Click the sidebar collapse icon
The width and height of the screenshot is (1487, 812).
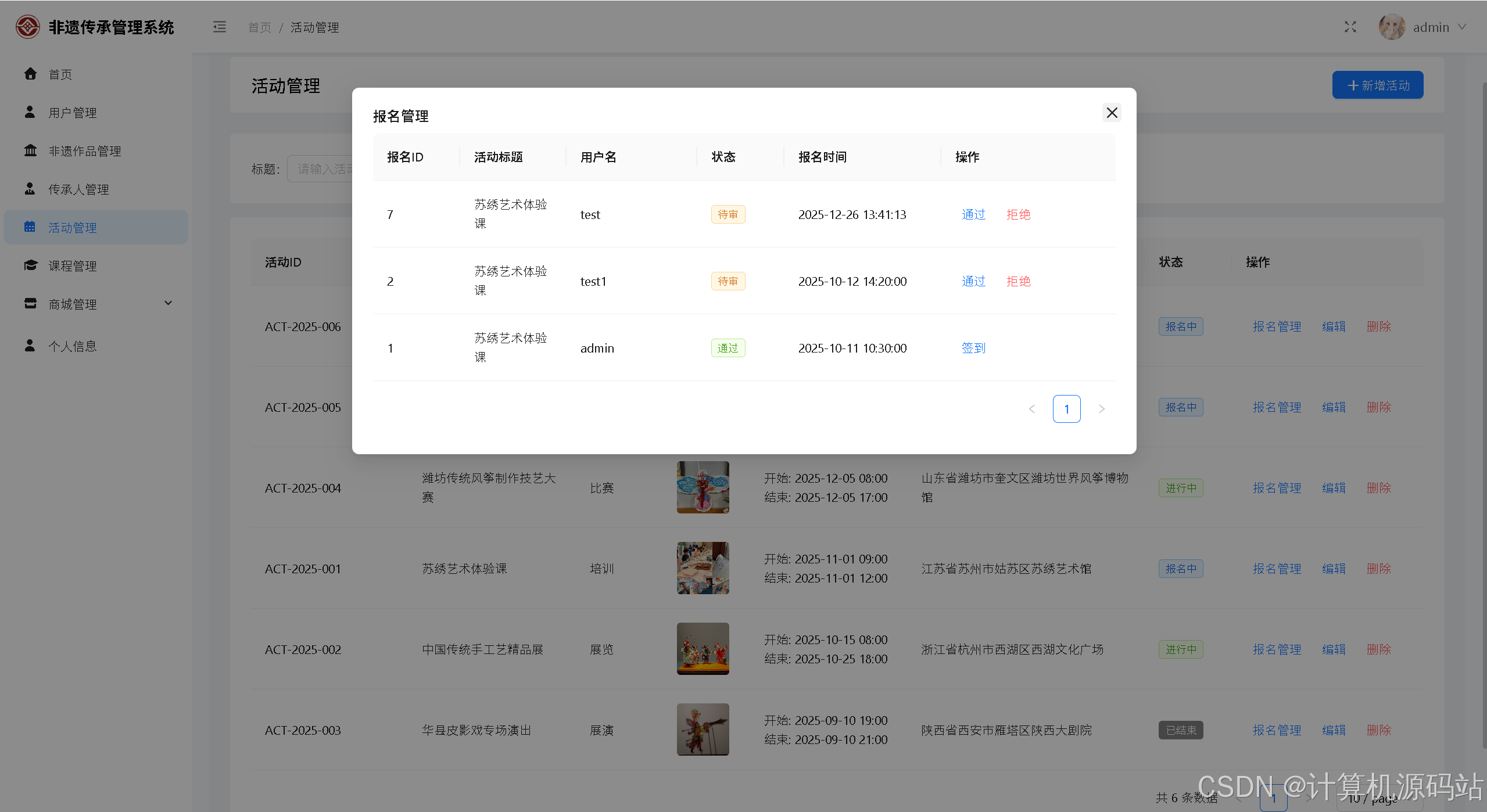219,27
